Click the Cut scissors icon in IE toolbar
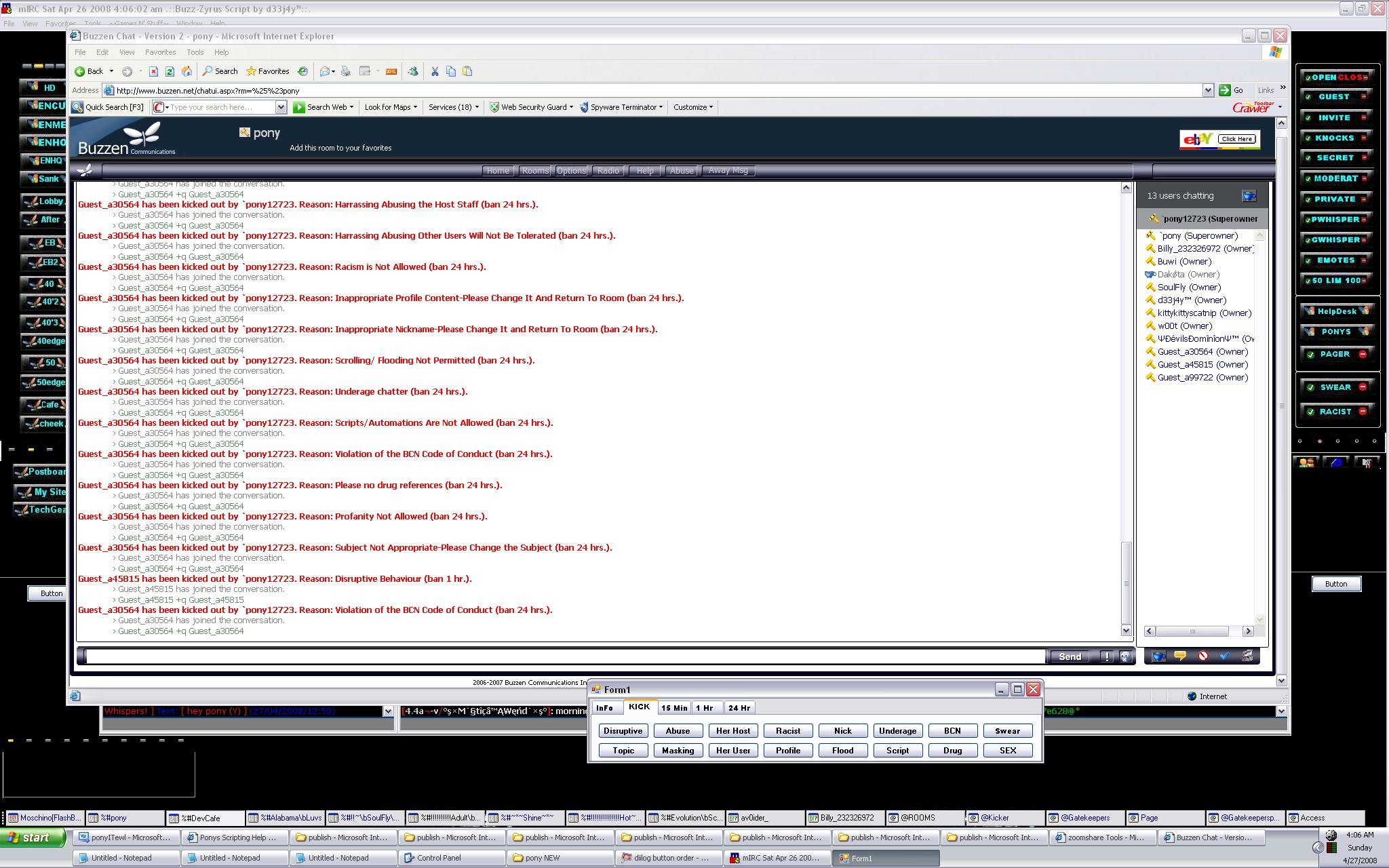 click(435, 71)
